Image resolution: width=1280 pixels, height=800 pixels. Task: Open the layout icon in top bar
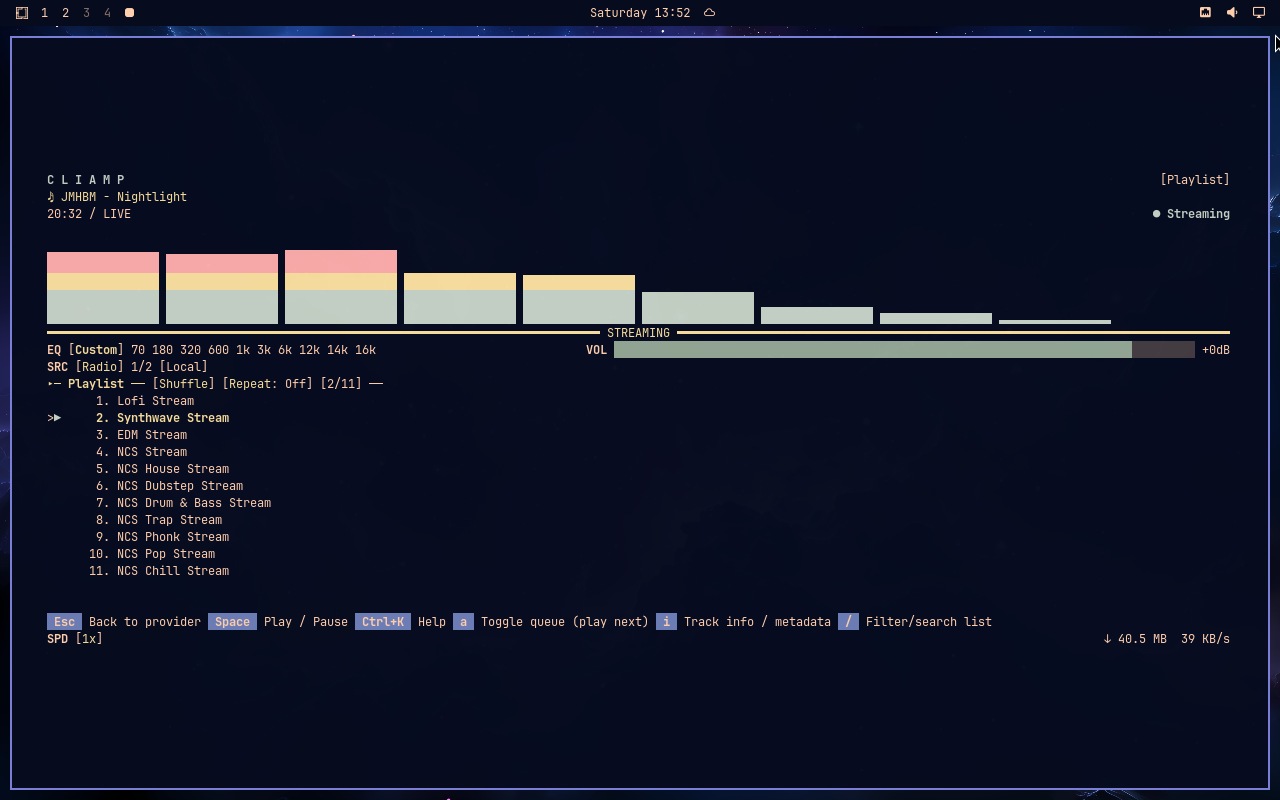pos(22,13)
